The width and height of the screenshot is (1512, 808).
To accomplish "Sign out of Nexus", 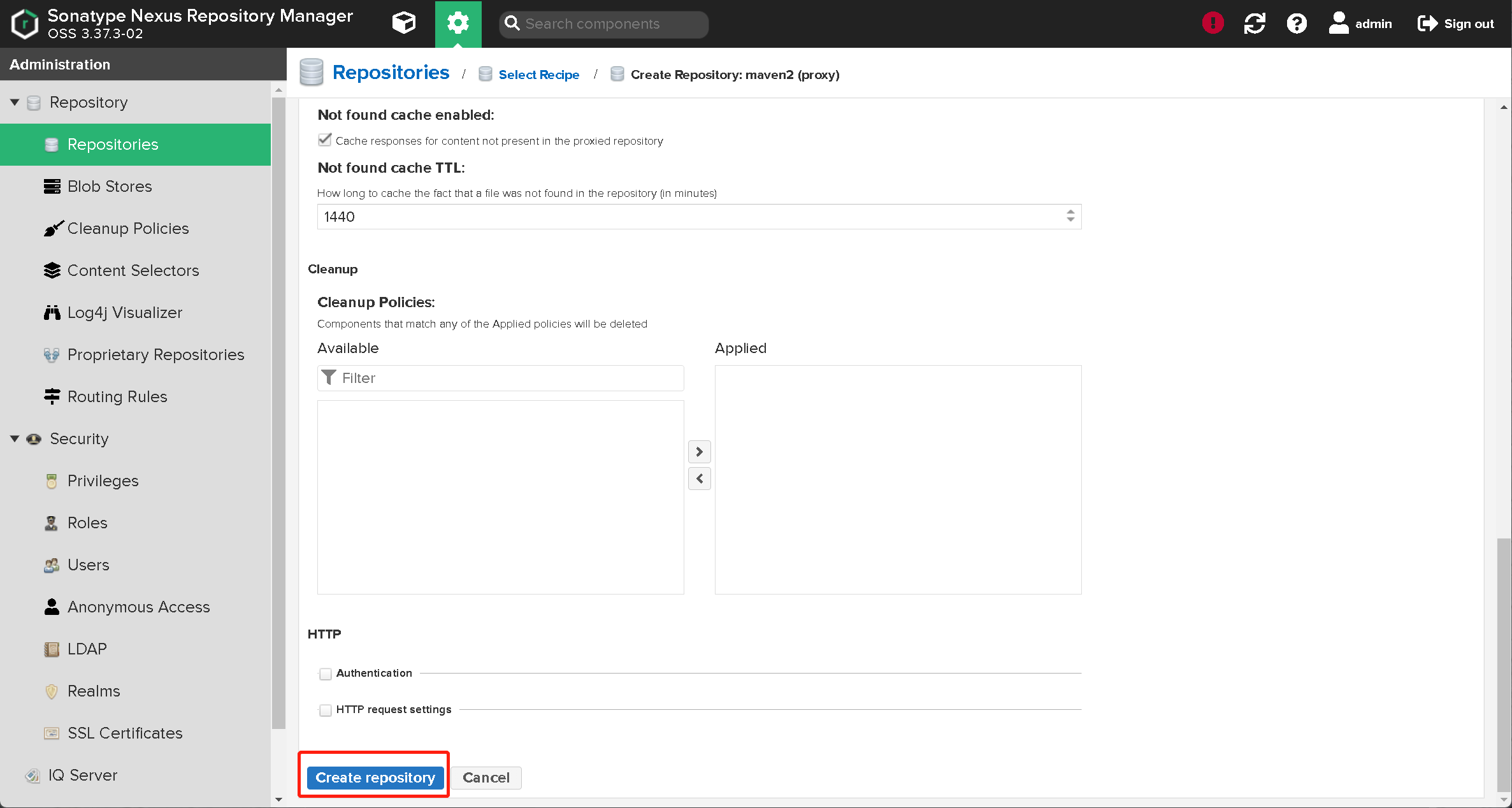I will point(1456,24).
